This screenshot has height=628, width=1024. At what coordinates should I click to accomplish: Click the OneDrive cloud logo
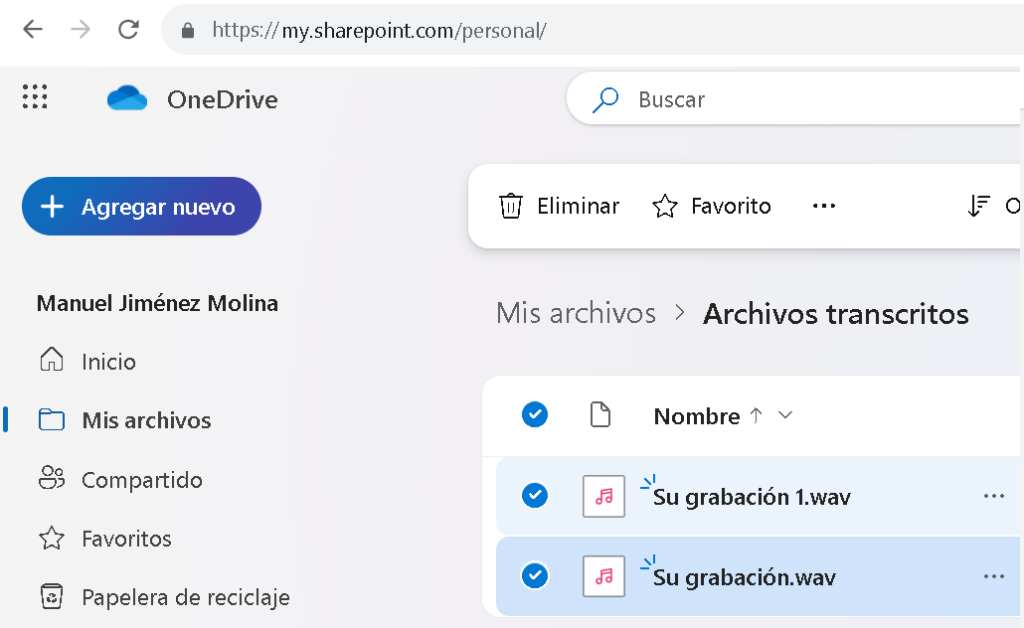[x=127, y=99]
